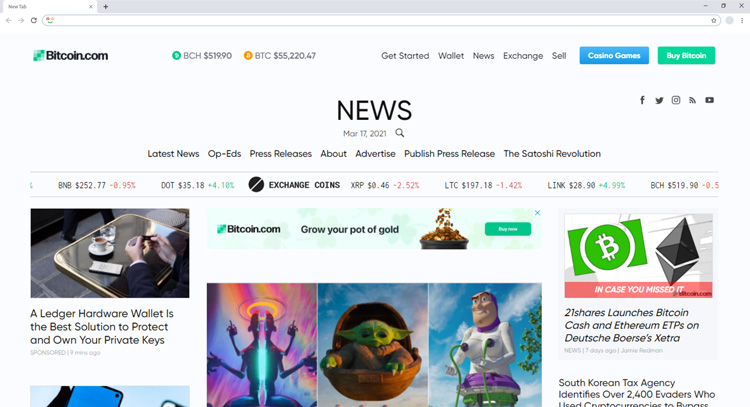This screenshot has height=407, width=750.
Task: Click the news search magnifier icon
Action: pyautogui.click(x=399, y=133)
